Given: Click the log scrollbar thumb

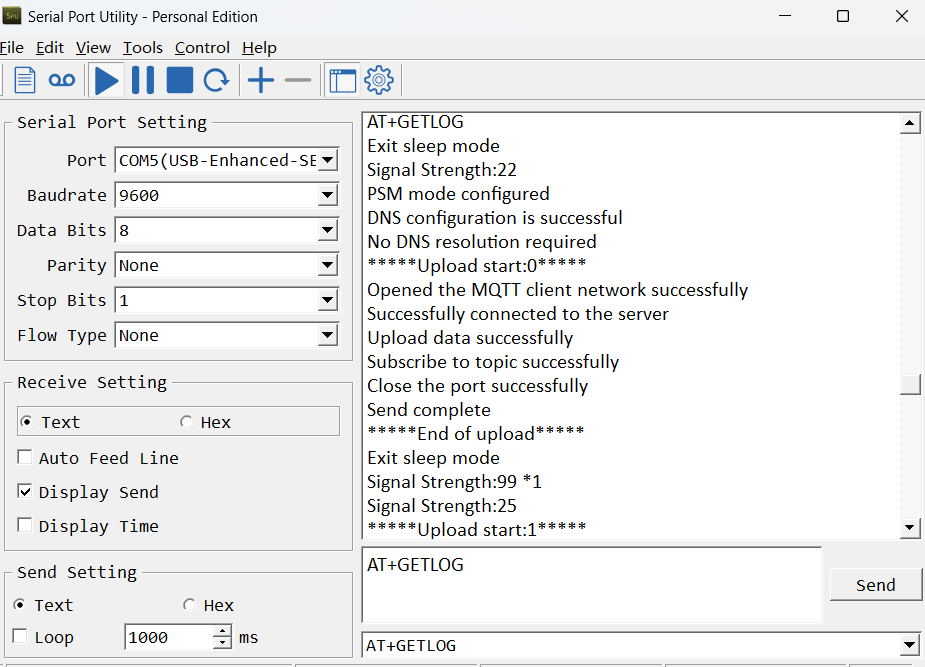Looking at the screenshot, I should point(910,385).
